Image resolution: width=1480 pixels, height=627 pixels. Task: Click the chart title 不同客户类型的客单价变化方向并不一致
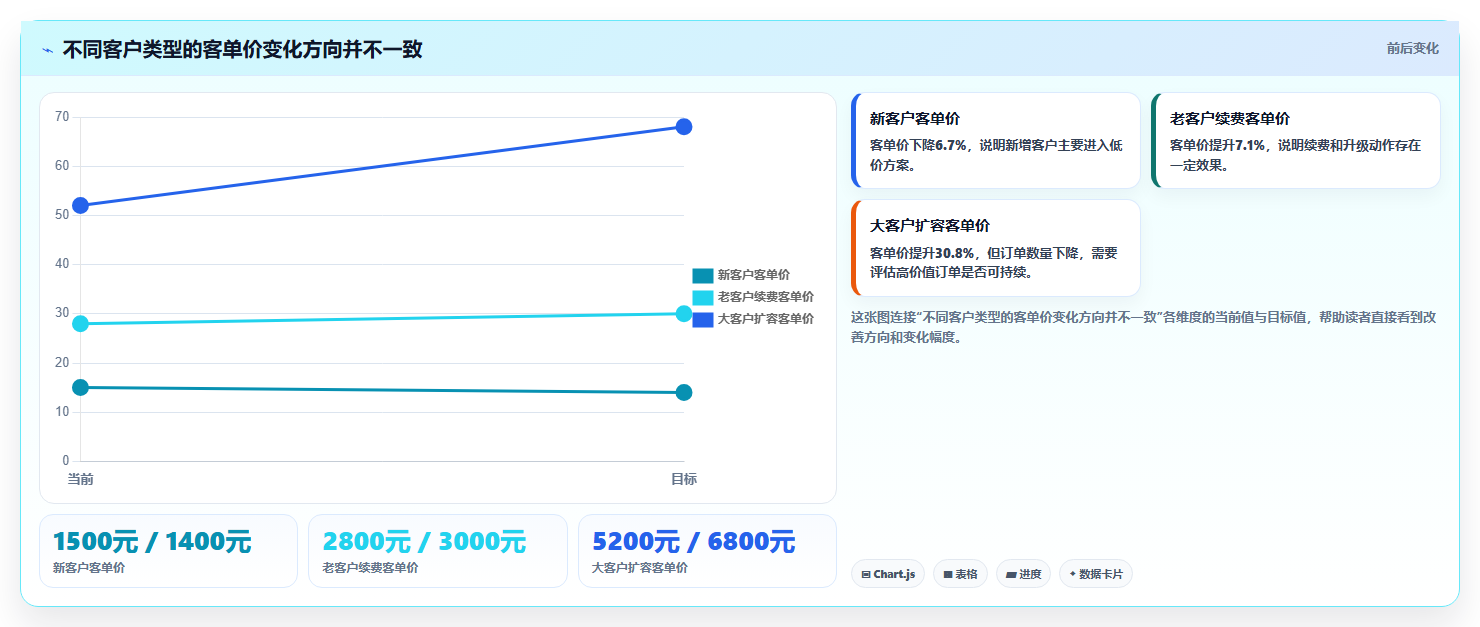coord(242,50)
